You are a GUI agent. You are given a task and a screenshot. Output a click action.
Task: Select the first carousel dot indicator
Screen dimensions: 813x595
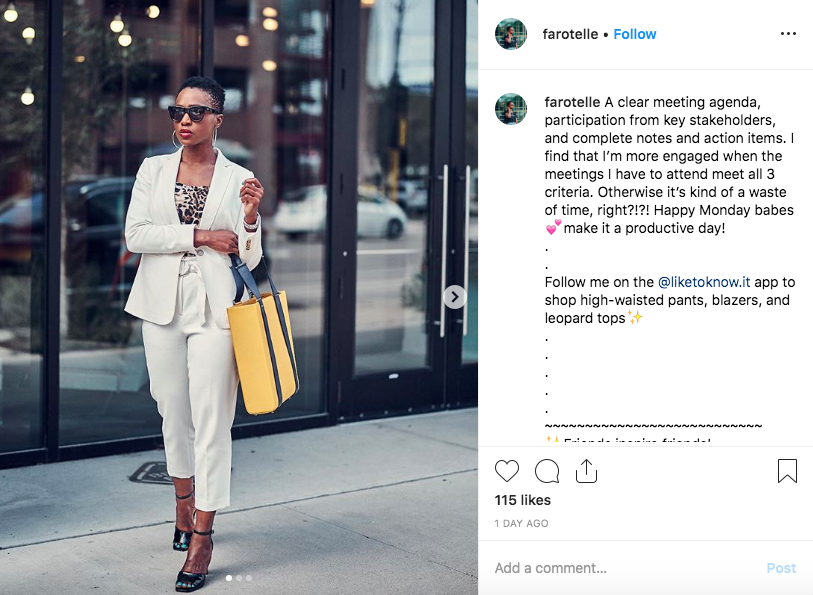pyautogui.click(x=229, y=577)
